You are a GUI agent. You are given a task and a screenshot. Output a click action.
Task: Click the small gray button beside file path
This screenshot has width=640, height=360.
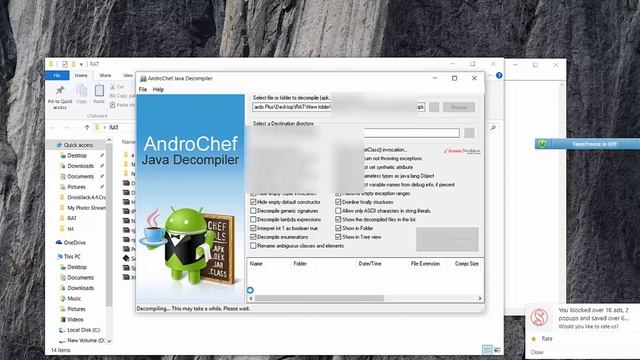[434, 107]
